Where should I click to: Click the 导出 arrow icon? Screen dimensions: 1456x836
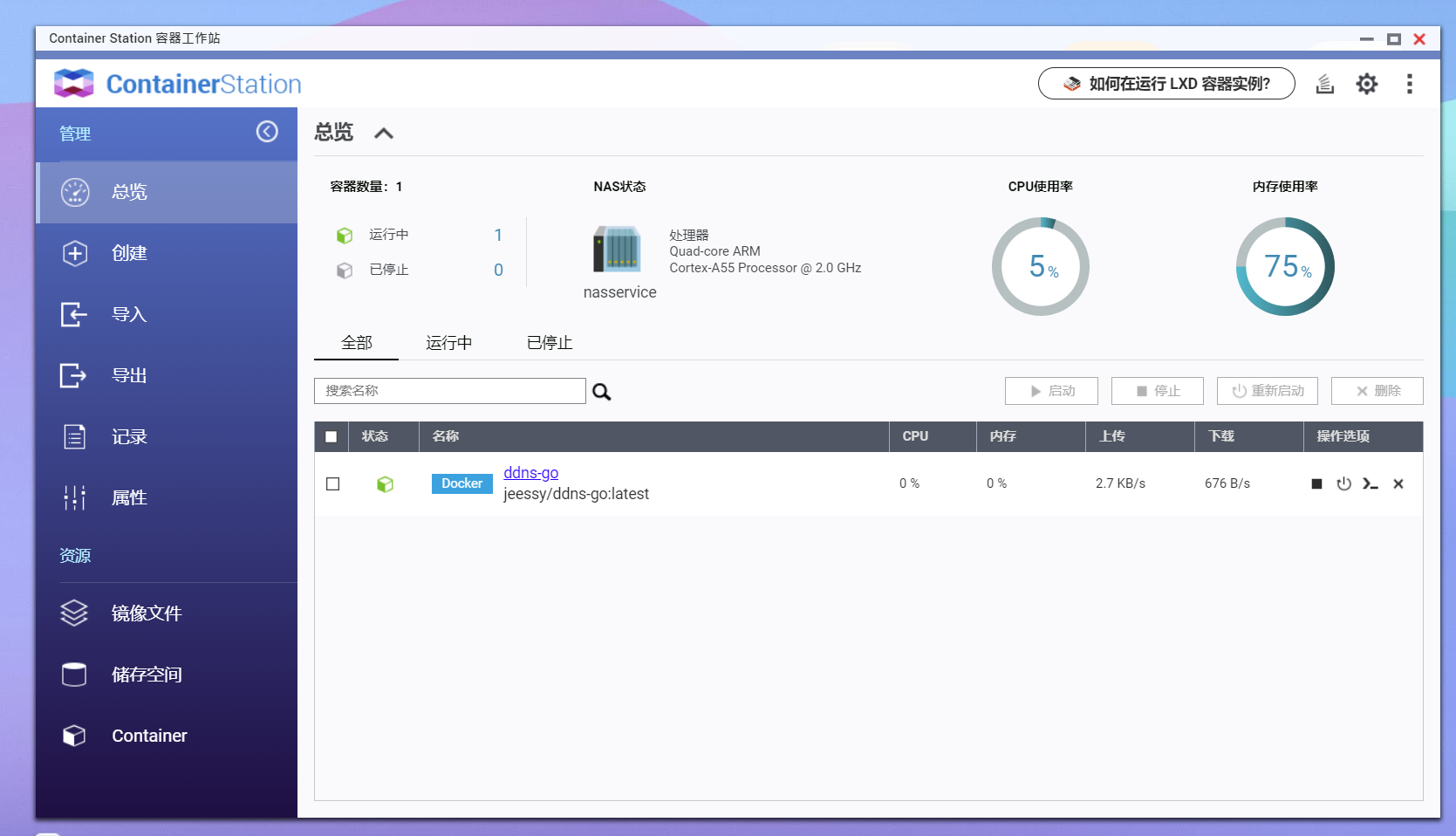click(73, 375)
